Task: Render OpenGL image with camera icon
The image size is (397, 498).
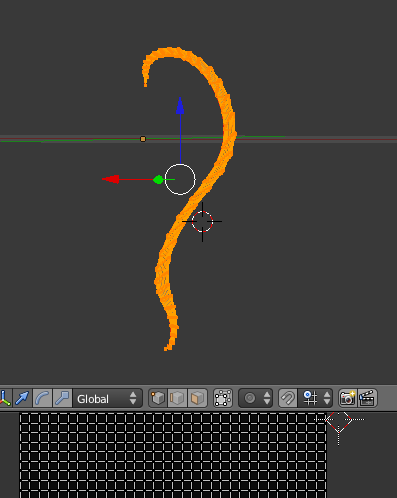Action: click(347, 398)
